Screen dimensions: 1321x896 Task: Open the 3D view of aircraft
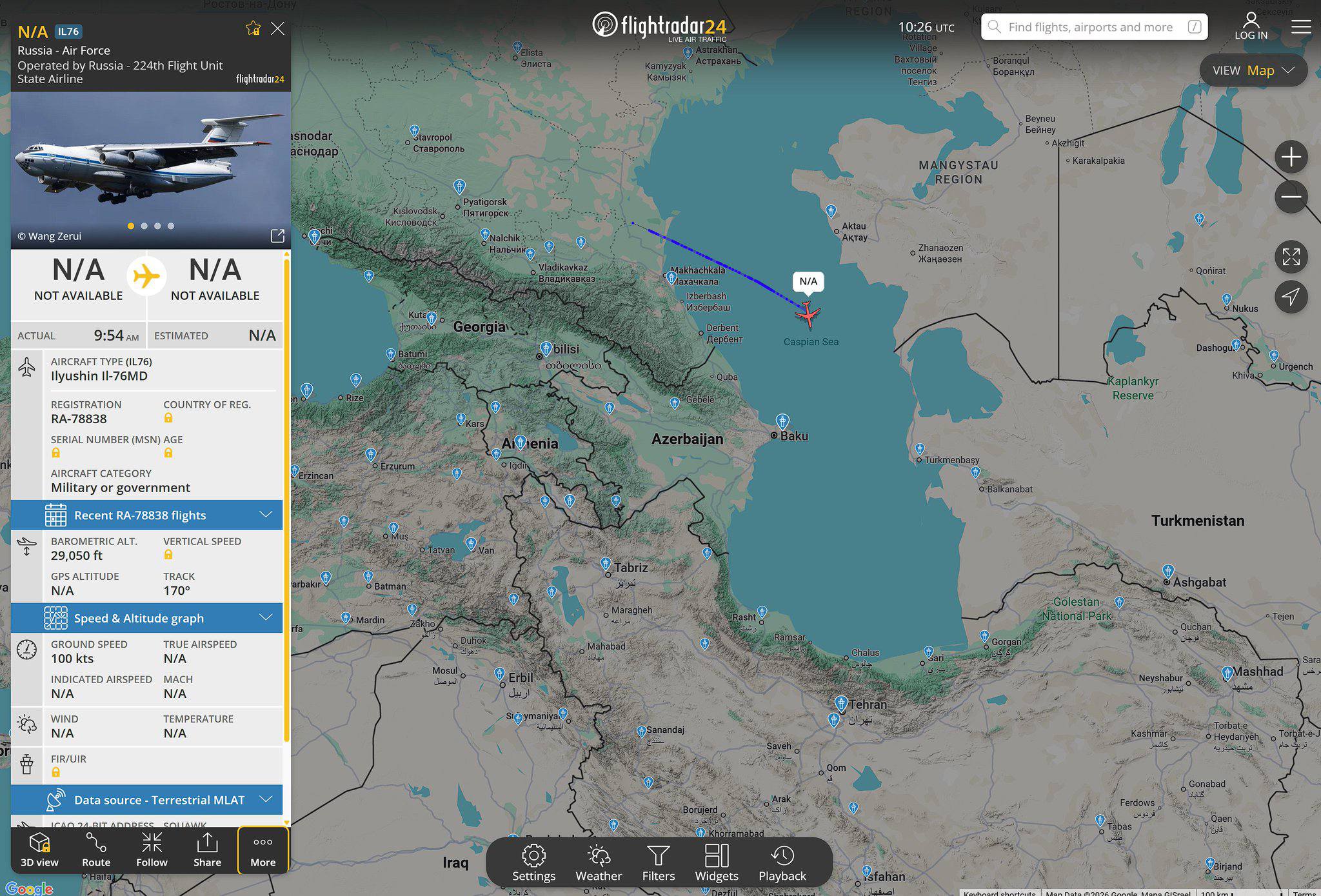[x=39, y=850]
